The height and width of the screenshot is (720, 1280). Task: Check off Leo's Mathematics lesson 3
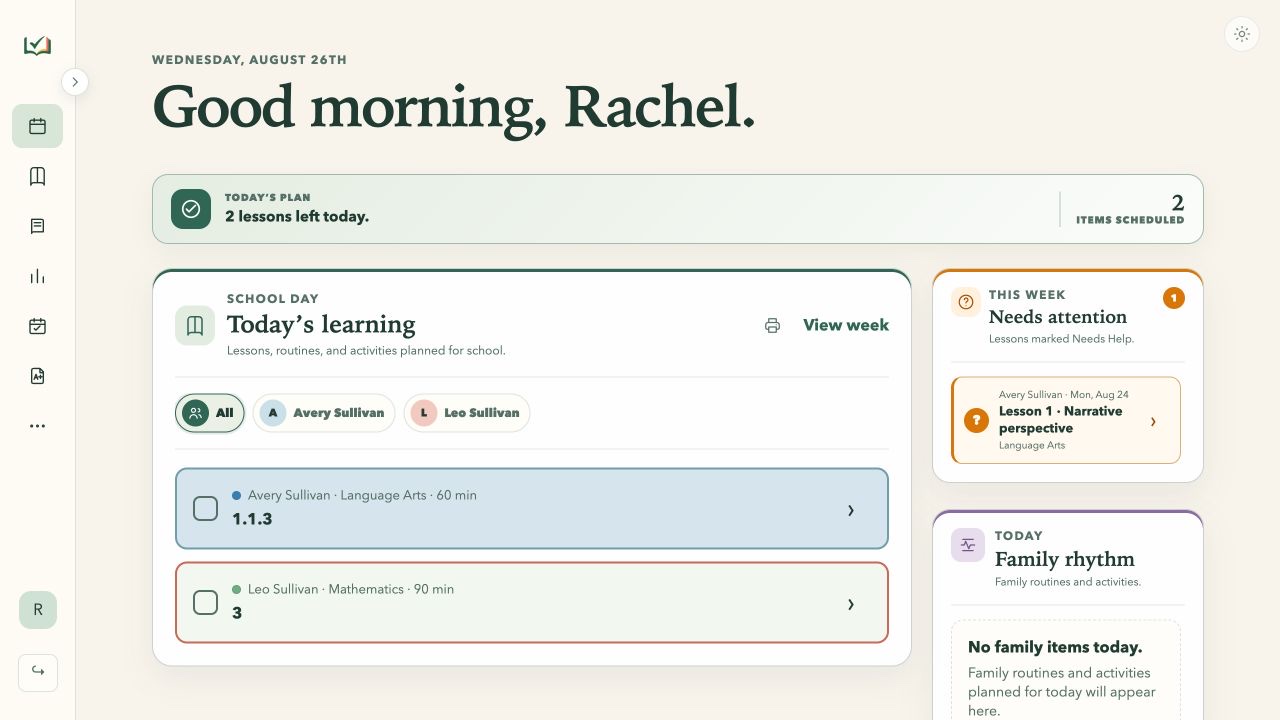tap(205, 602)
